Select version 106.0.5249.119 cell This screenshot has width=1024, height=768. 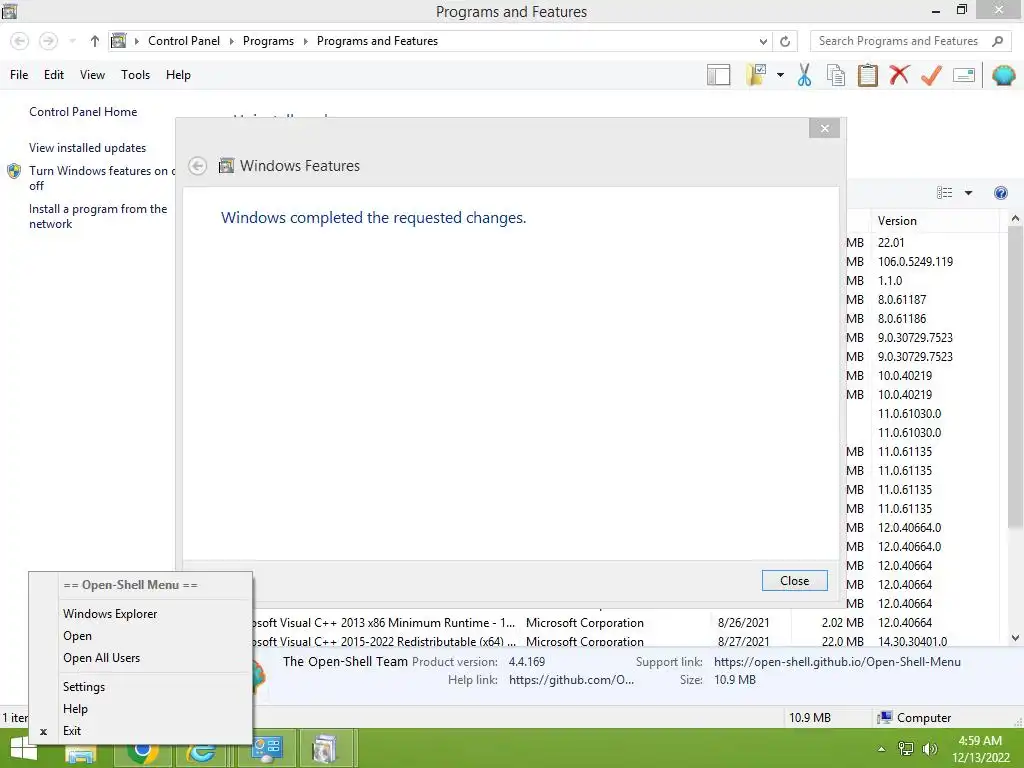tap(915, 262)
